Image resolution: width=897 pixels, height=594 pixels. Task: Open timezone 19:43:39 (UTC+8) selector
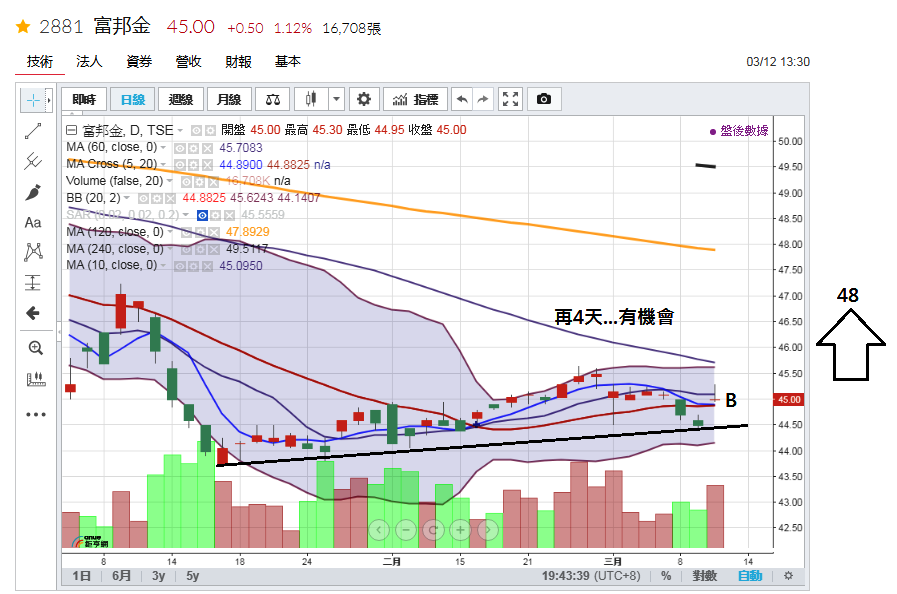click(591, 576)
